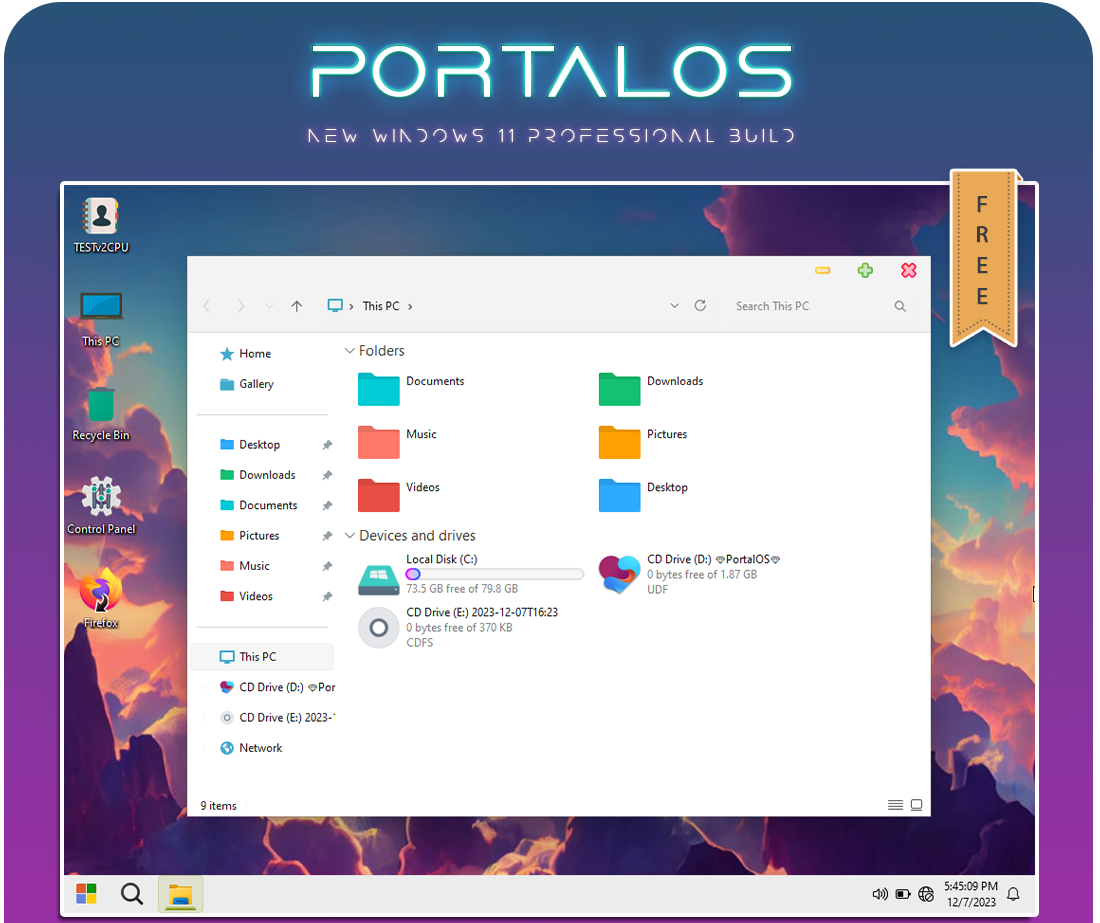The width and height of the screenshot is (1100, 923).
Task: Open the green Downloads folder
Action: click(619, 388)
